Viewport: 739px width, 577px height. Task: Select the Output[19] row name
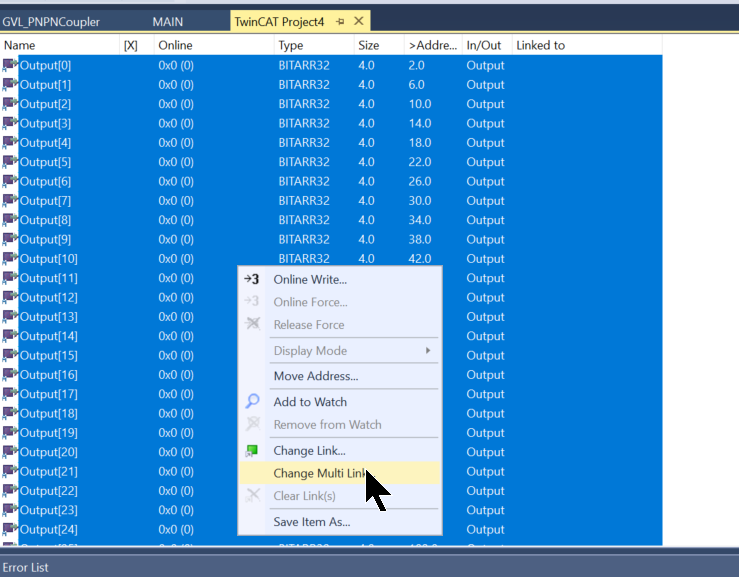[49, 432]
